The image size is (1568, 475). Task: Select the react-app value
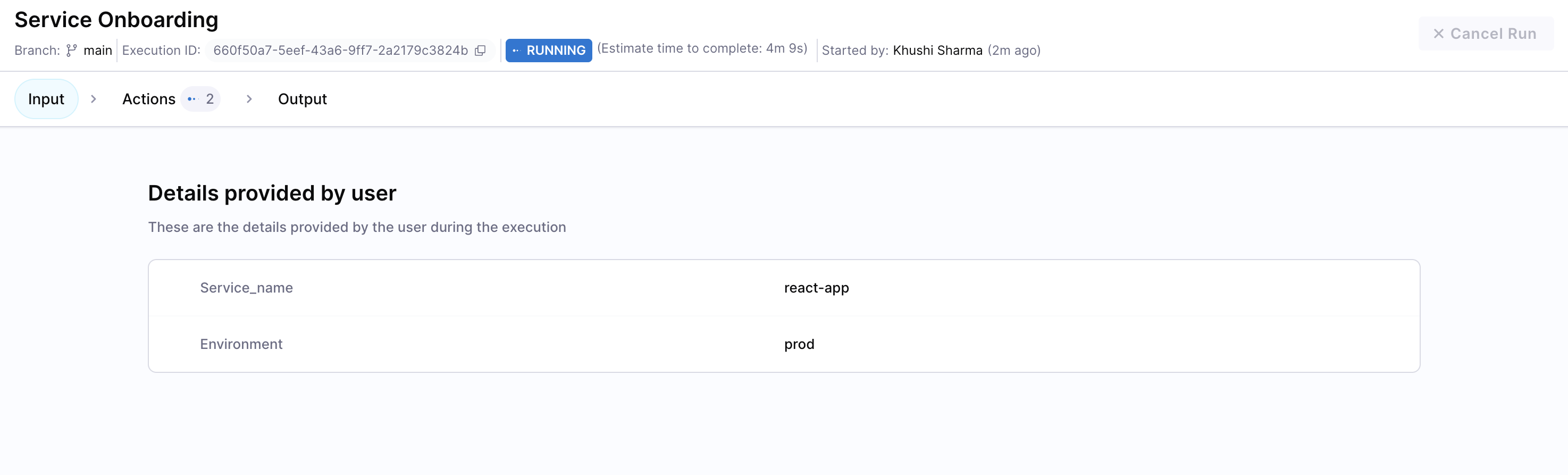816,288
